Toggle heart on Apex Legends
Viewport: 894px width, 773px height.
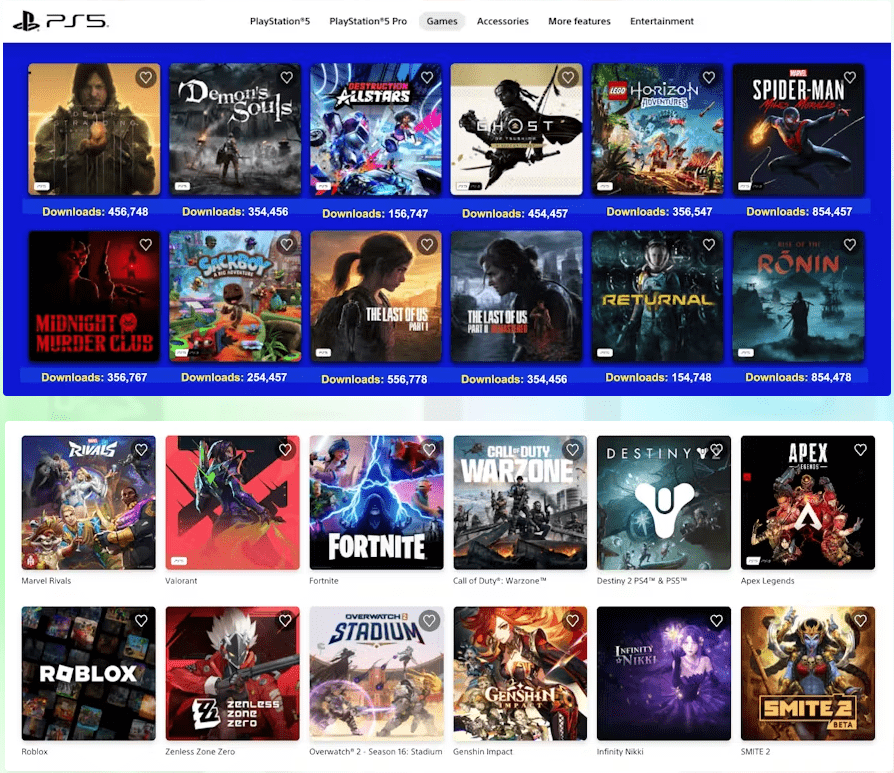[x=860, y=450]
